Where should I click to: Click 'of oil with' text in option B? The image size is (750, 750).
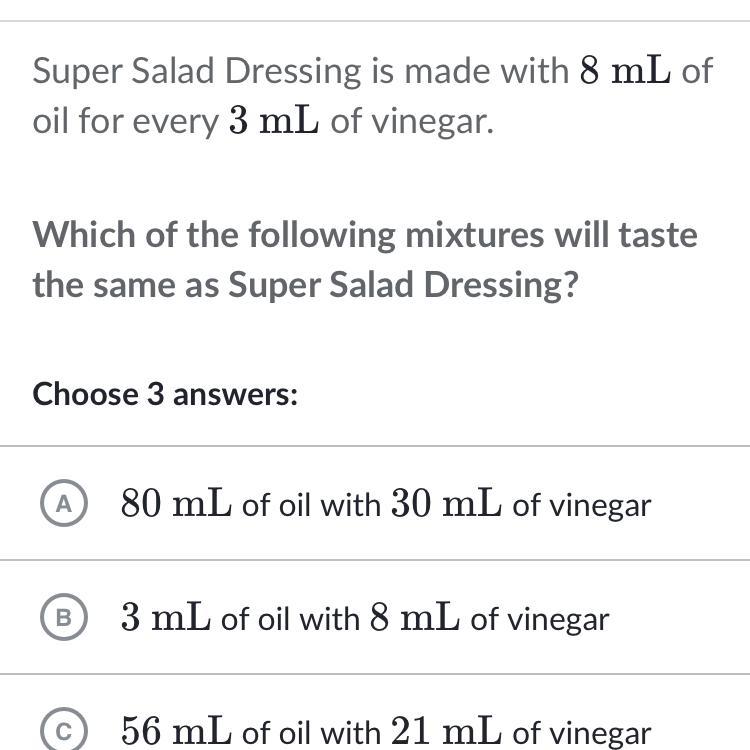[290, 619]
